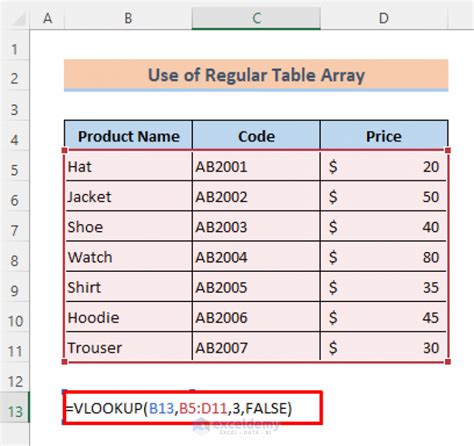
Task: Select code cell AB2002
Action: tap(256, 196)
